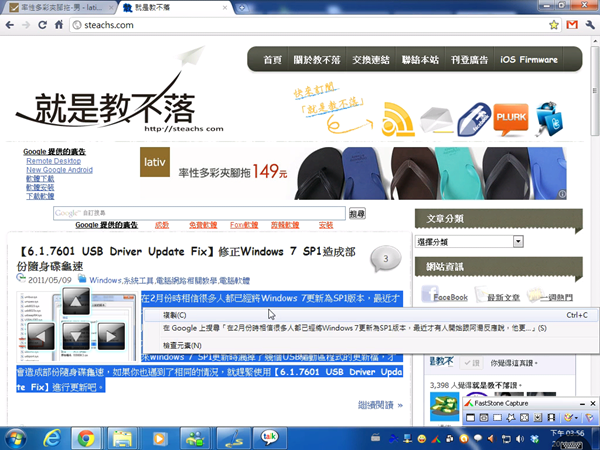The image size is (600, 450).
Task: Open the article title about USB Driver Update Fix
Action: [186, 259]
